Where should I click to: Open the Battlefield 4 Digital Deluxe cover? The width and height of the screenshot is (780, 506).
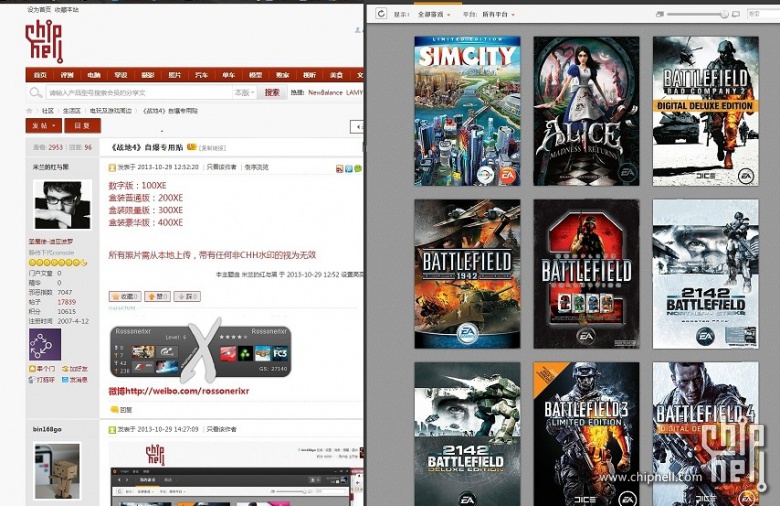[x=706, y=434]
